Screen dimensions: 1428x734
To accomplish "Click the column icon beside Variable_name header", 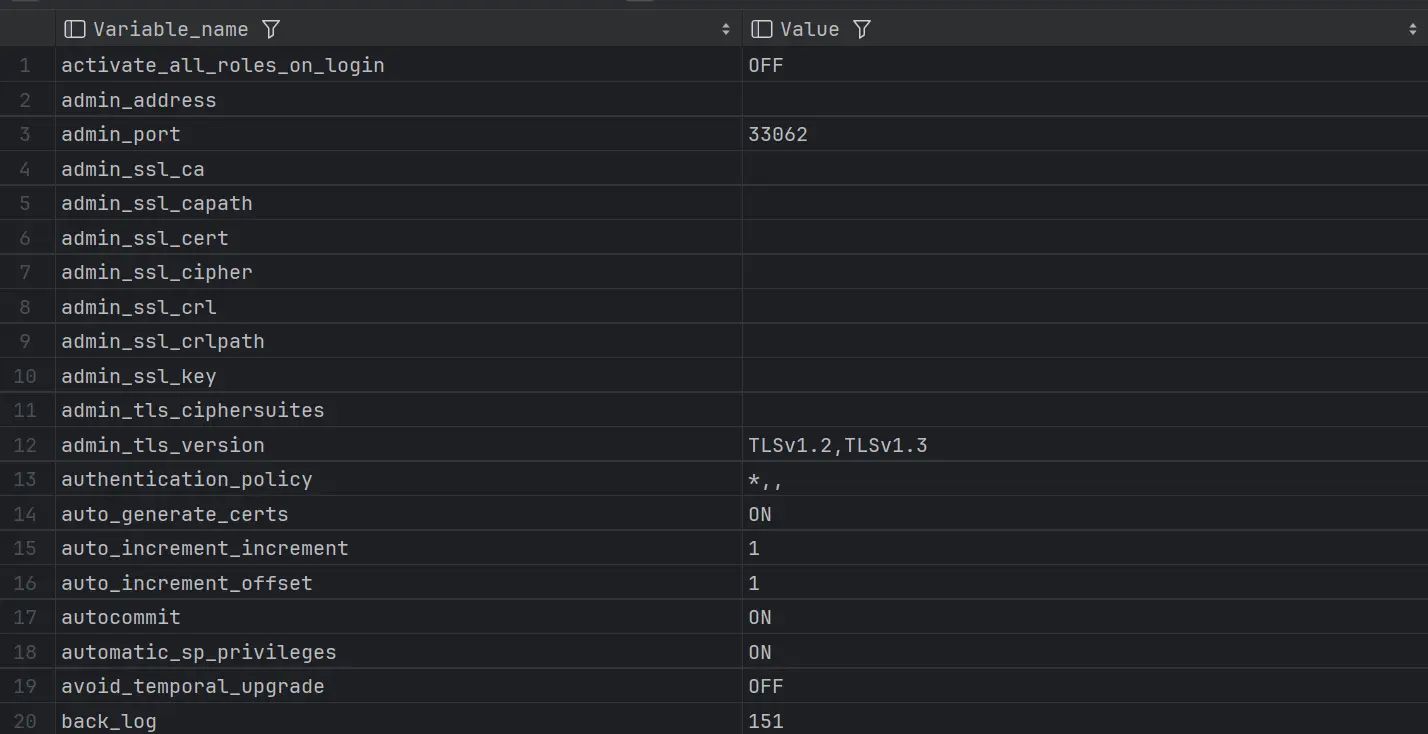I will [74, 29].
